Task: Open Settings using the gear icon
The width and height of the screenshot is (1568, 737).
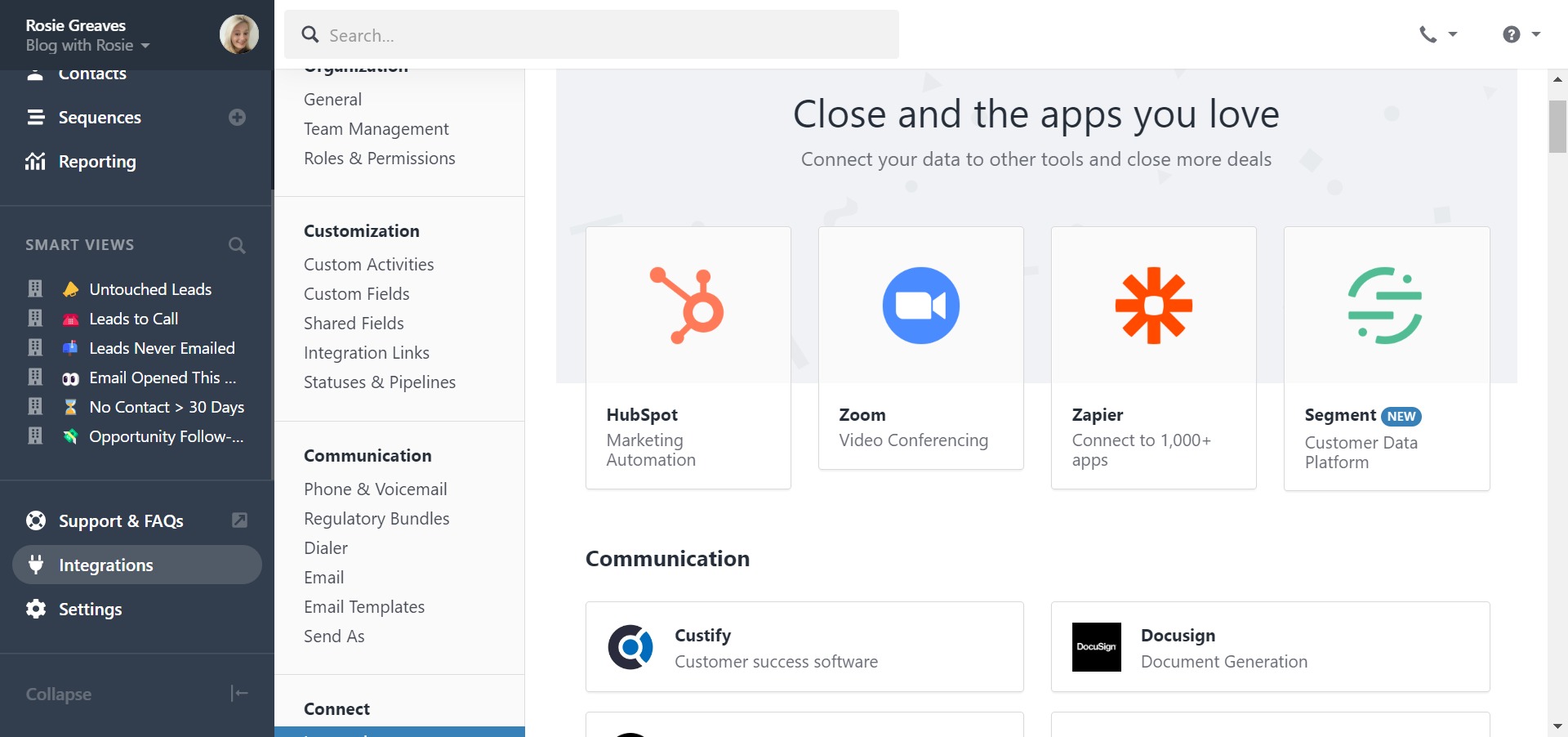Action: click(x=36, y=609)
